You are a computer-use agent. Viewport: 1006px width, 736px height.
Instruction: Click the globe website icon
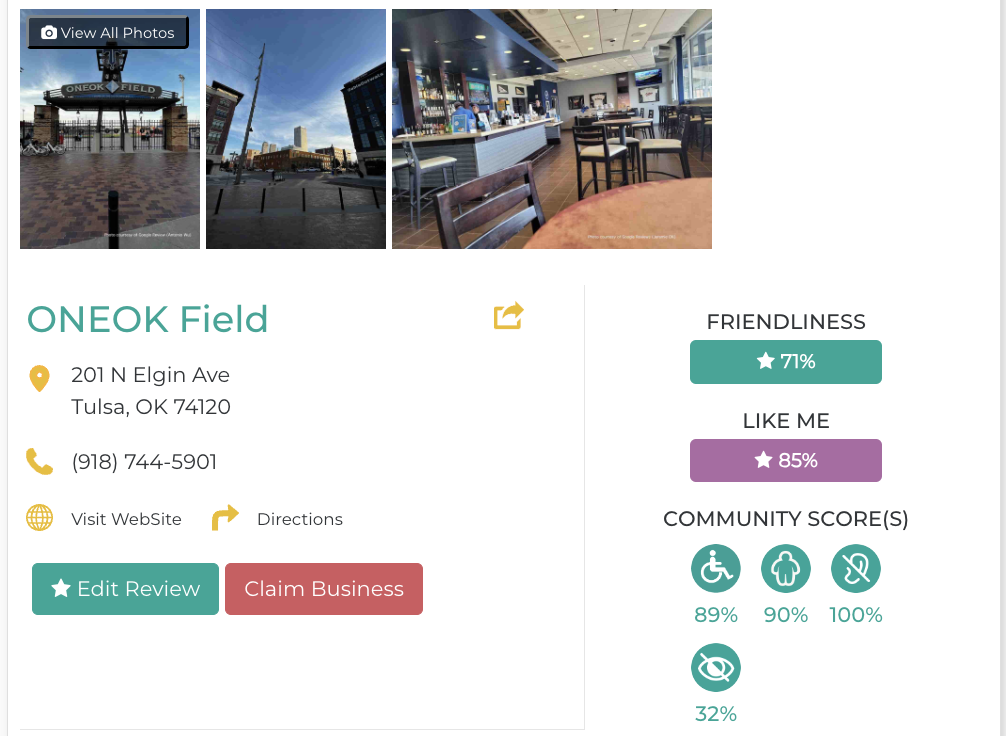click(x=39, y=518)
